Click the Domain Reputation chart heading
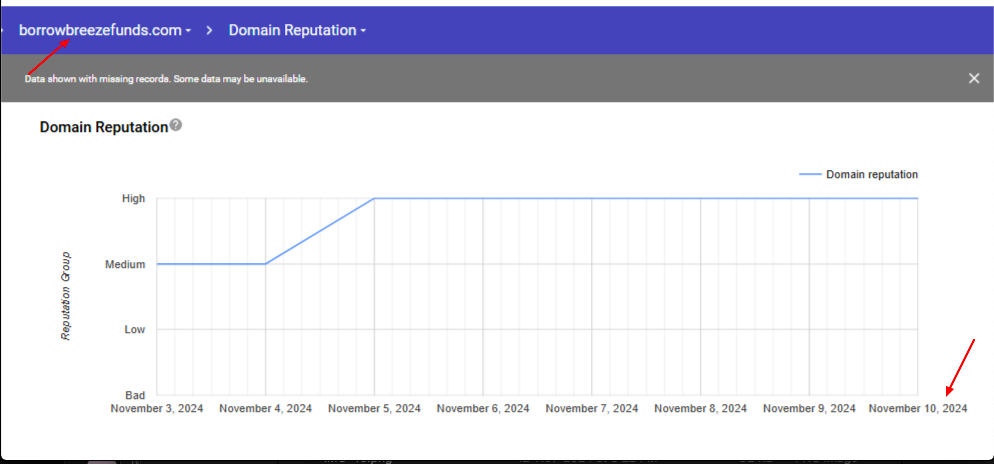 click(x=103, y=127)
